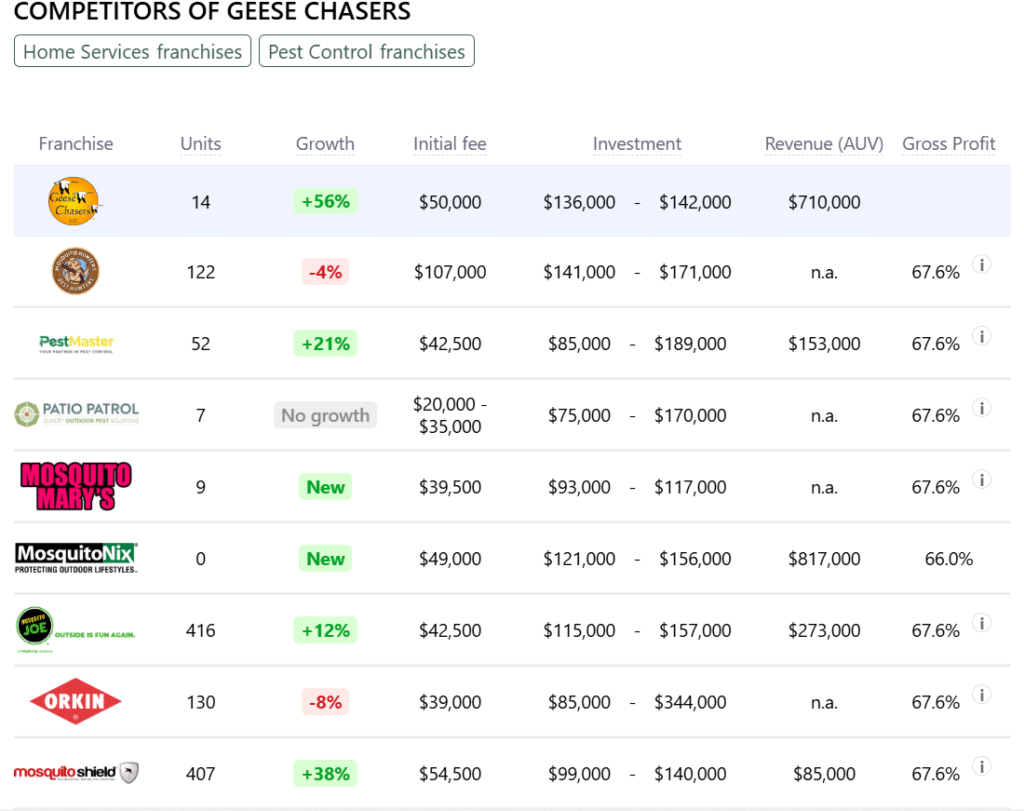Click the $54,500 initial fee cell
The image size is (1024, 811).
click(450, 774)
